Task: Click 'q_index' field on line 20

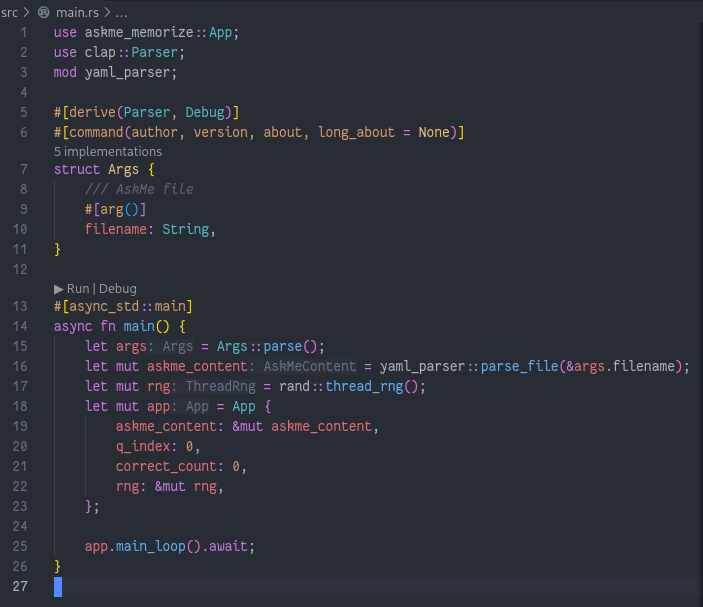Action: 143,447
